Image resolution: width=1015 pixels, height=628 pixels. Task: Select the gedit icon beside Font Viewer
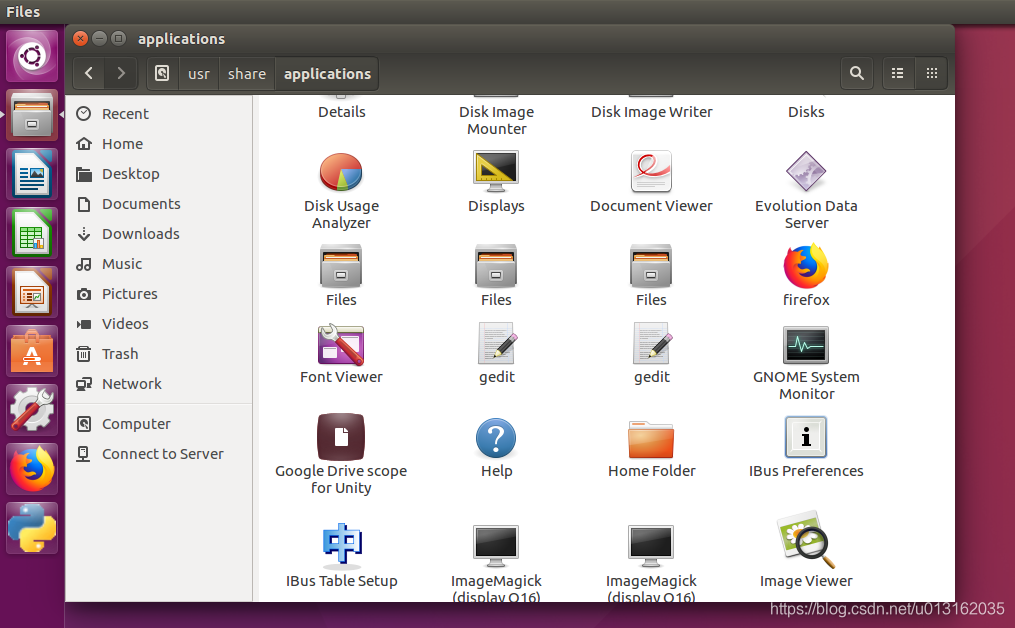(496, 344)
